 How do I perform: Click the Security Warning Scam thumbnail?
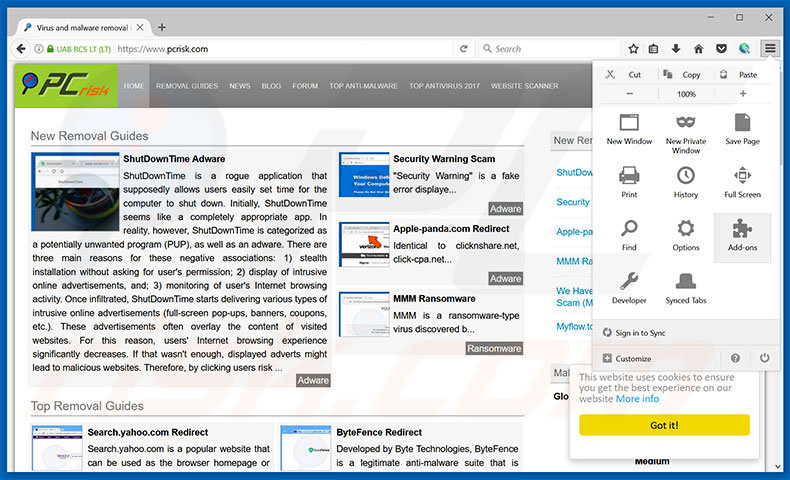coord(364,175)
